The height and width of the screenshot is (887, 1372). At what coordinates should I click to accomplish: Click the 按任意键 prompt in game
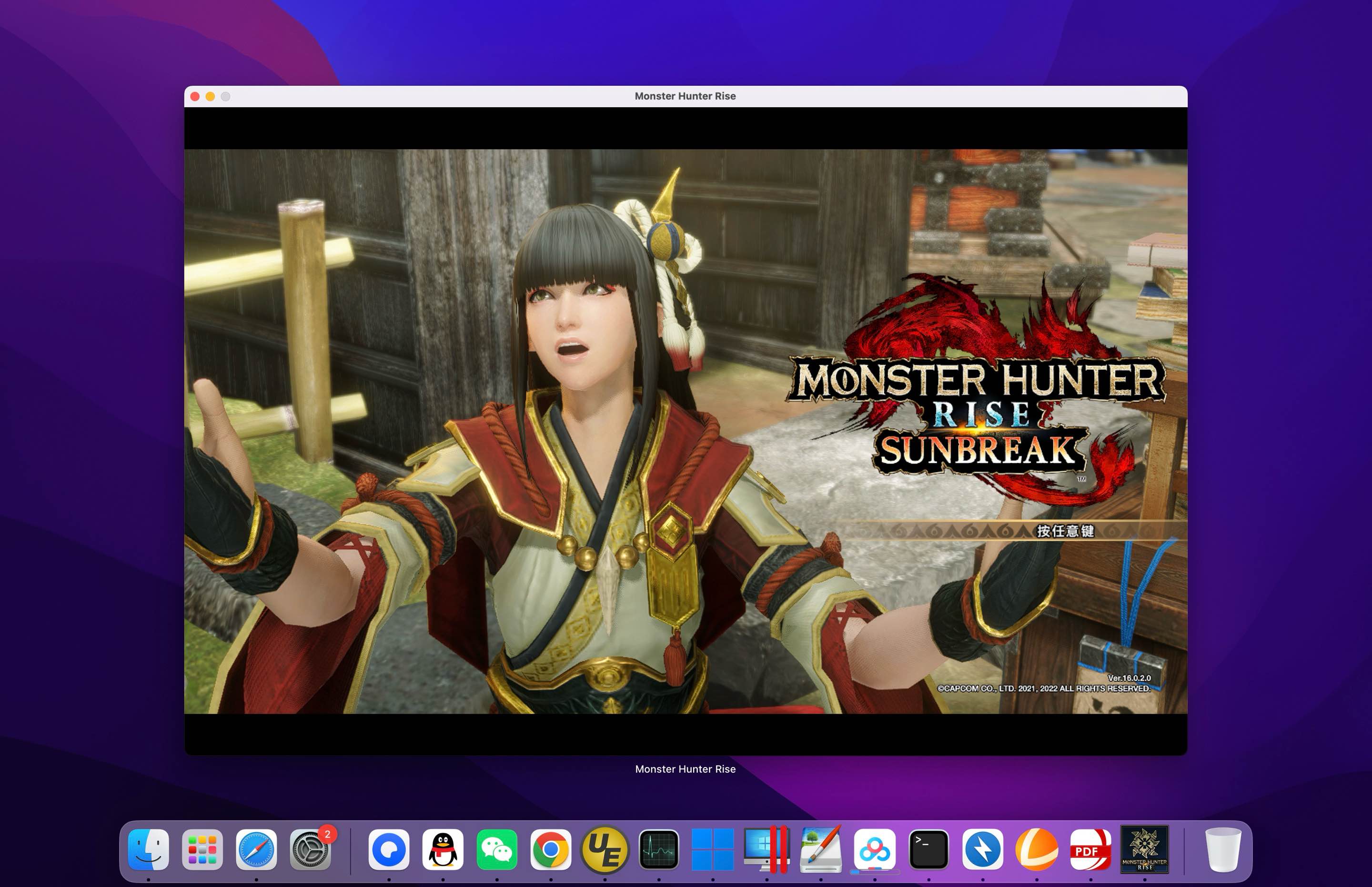(x=1065, y=531)
